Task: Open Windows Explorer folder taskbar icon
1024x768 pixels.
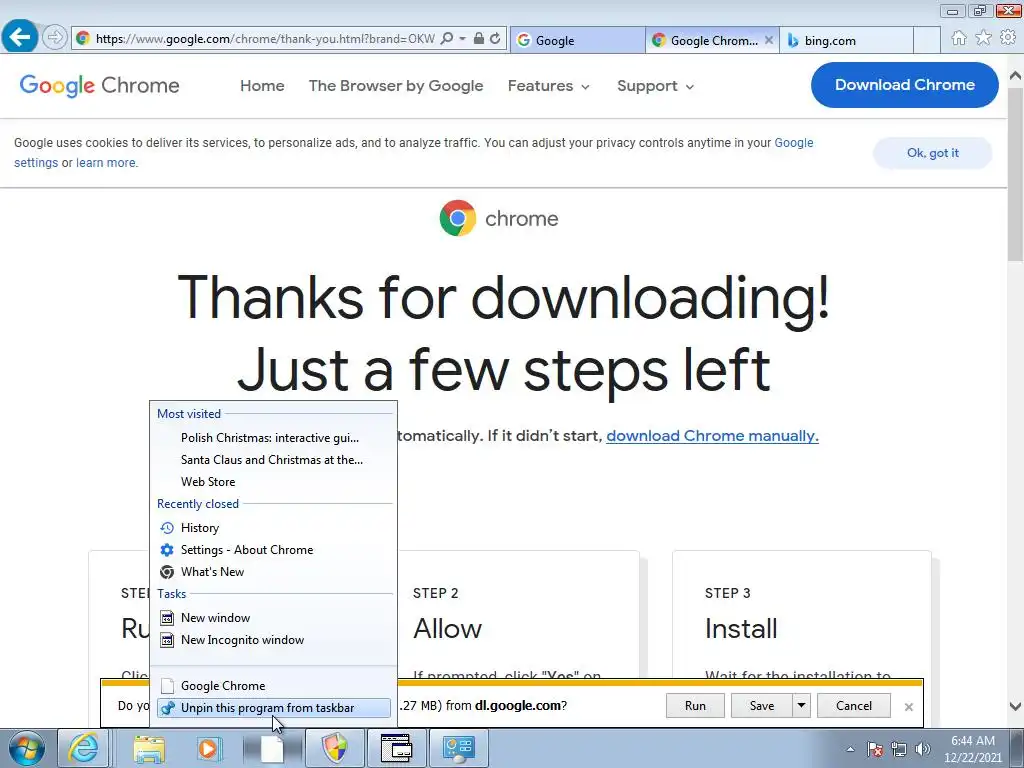Action: pyautogui.click(x=150, y=748)
